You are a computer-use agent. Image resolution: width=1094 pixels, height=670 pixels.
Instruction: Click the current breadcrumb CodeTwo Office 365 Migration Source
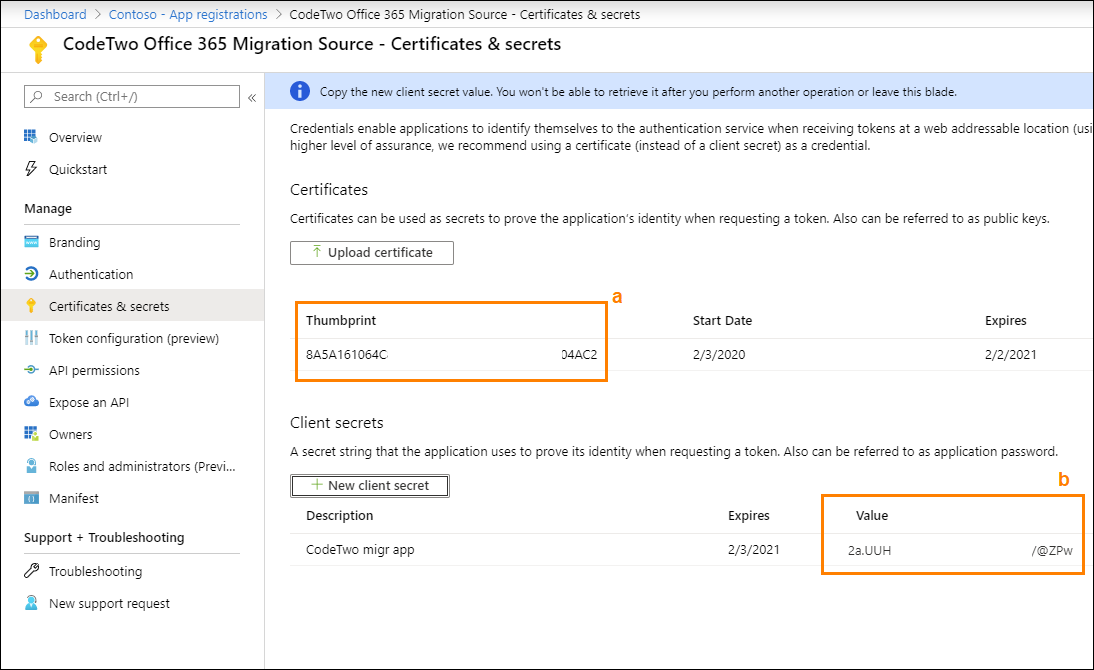[465, 14]
